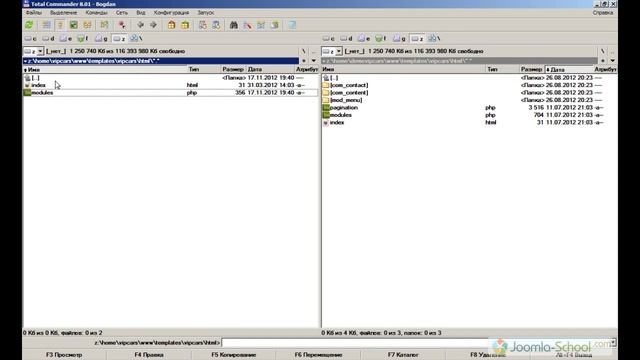Open the Сеть menu

tap(122, 13)
